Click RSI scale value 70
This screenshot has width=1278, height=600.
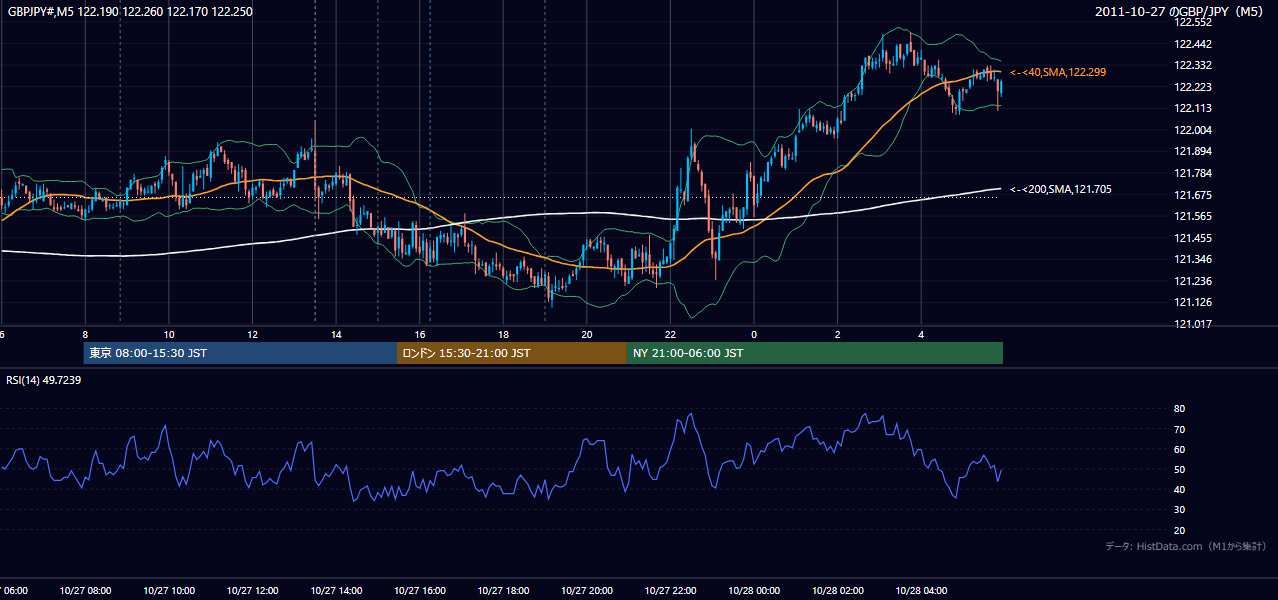click(x=1179, y=429)
